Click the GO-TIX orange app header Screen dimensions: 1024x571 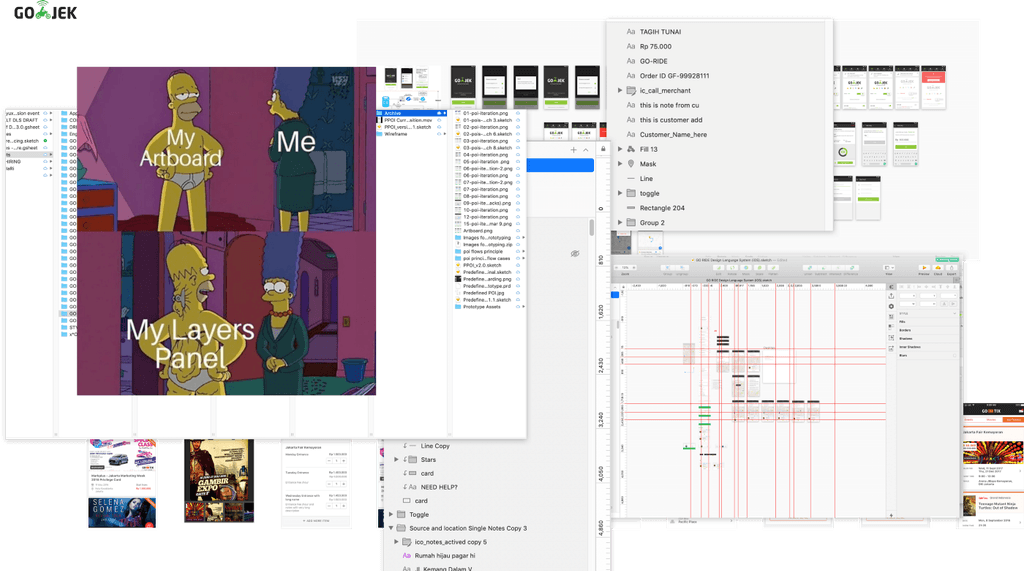pos(993,410)
